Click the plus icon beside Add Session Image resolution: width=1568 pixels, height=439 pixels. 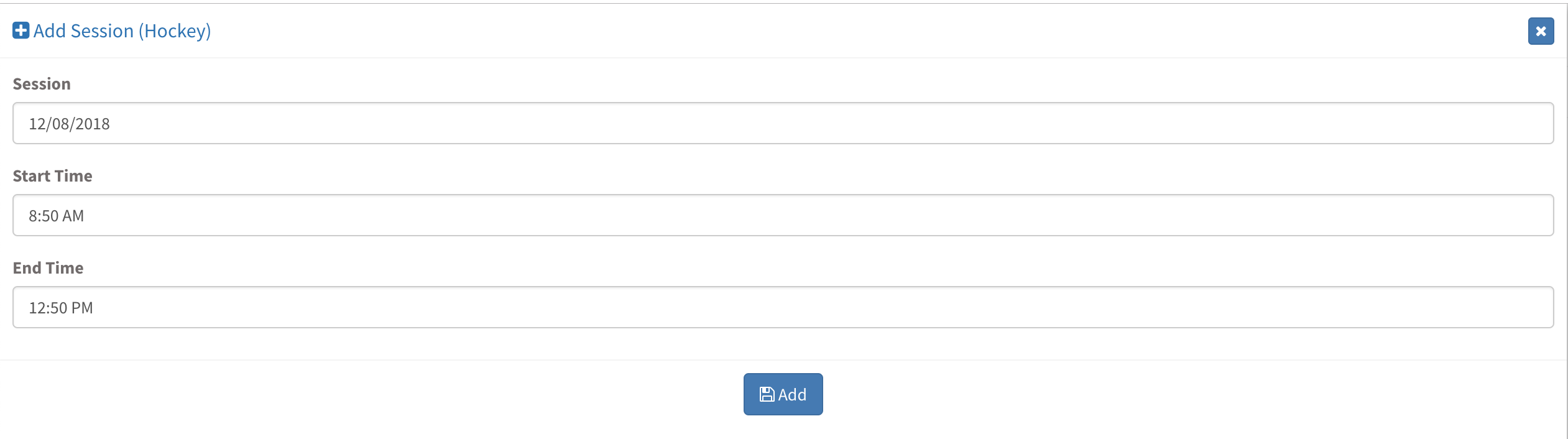coord(21,30)
